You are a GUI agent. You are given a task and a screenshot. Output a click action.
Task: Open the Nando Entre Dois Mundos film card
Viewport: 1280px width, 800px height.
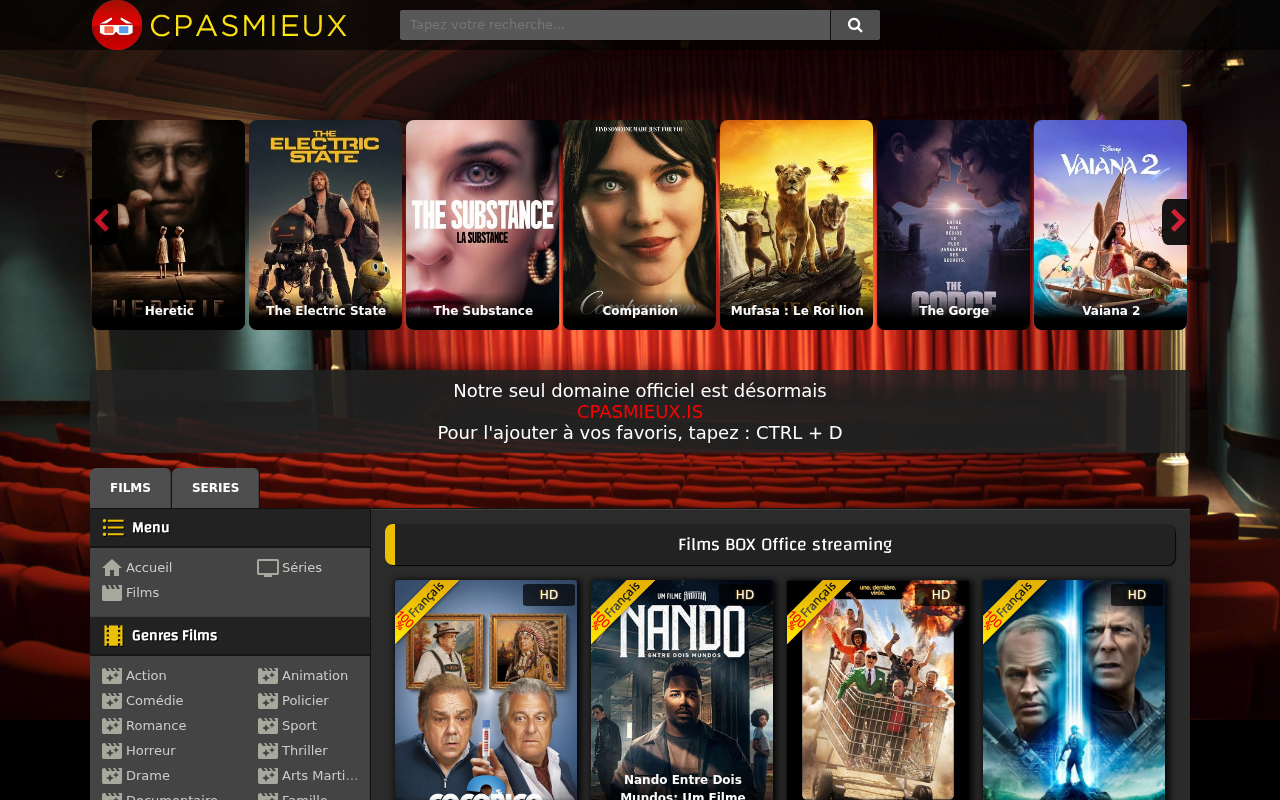click(x=682, y=690)
